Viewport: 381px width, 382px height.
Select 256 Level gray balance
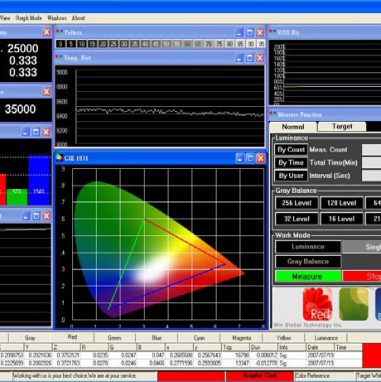click(296, 203)
